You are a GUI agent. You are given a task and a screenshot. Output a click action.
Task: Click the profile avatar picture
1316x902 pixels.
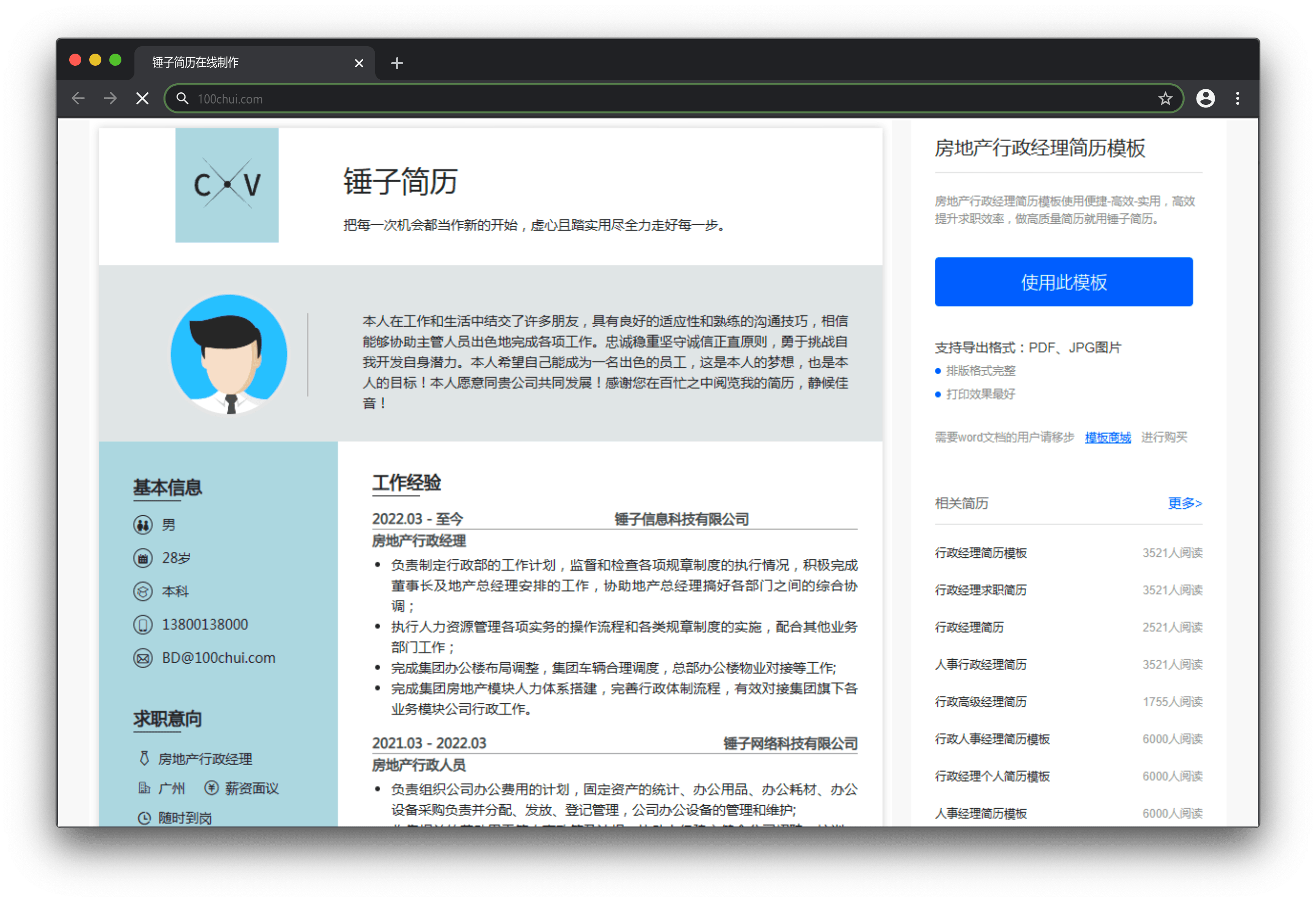pos(229,354)
